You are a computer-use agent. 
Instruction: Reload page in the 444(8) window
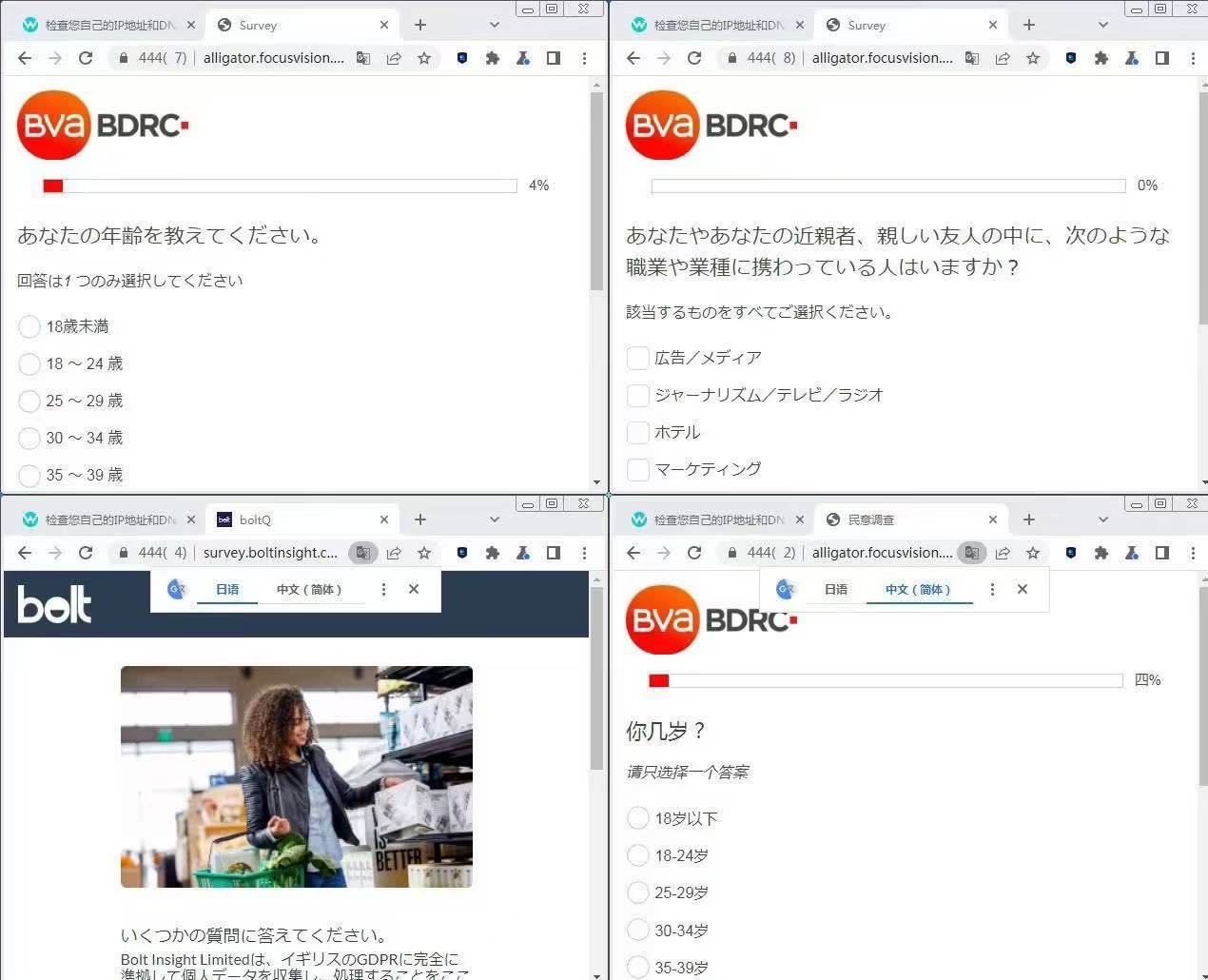694,58
